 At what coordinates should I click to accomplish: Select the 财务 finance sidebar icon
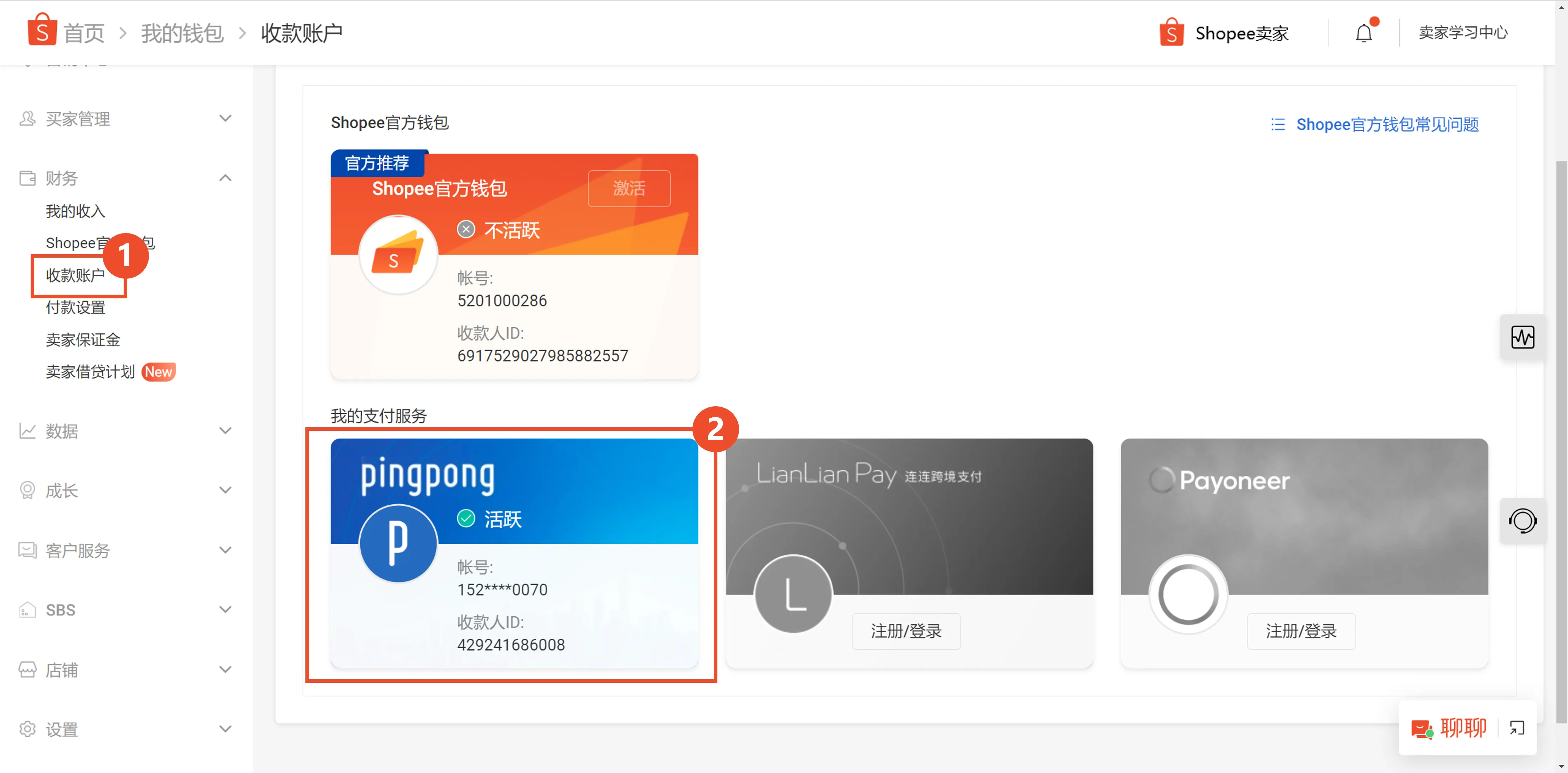27,178
